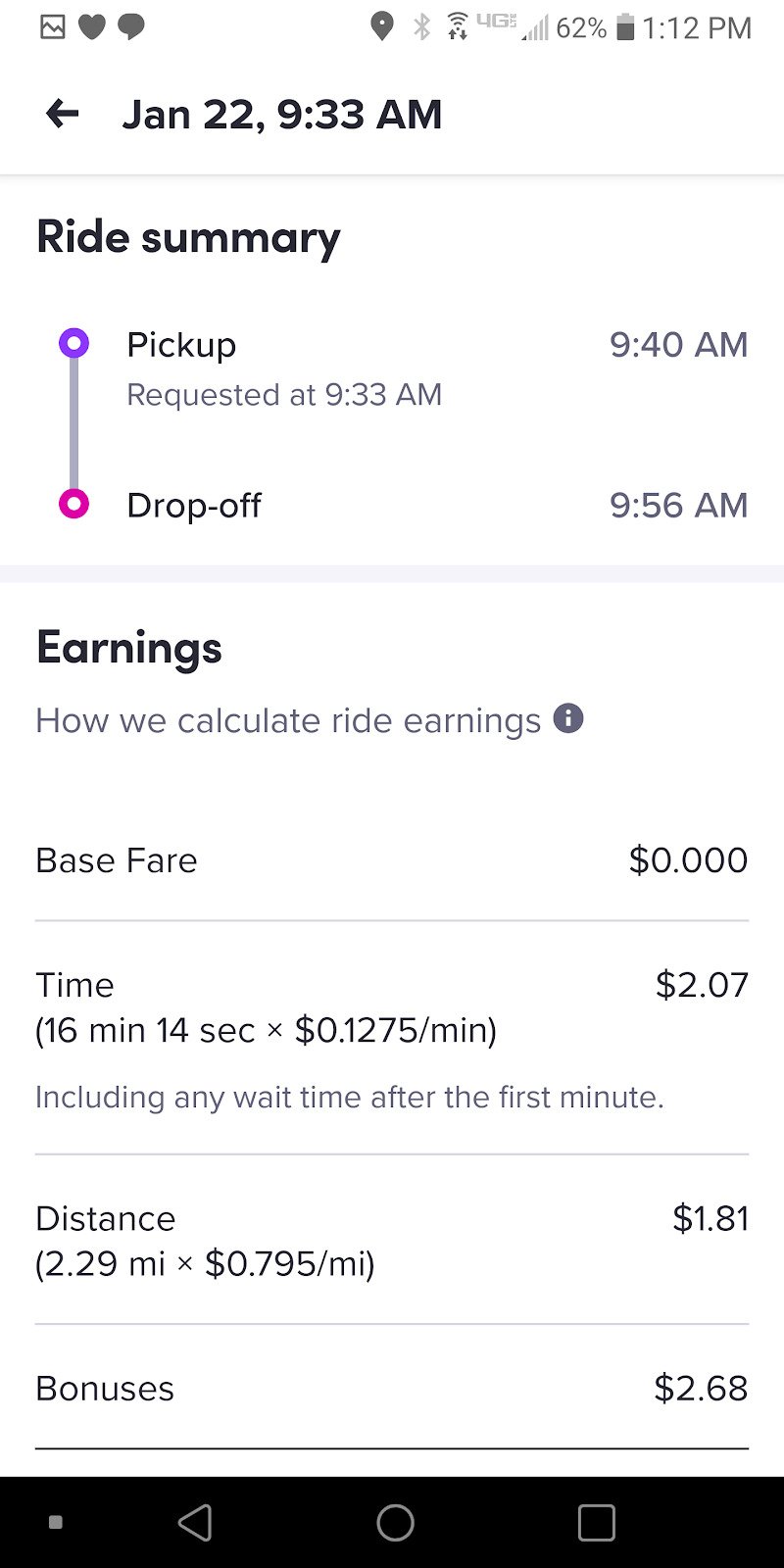Tap the Bonuses amount $2.68
Screen dimensions: 784x1568
[701, 1389]
